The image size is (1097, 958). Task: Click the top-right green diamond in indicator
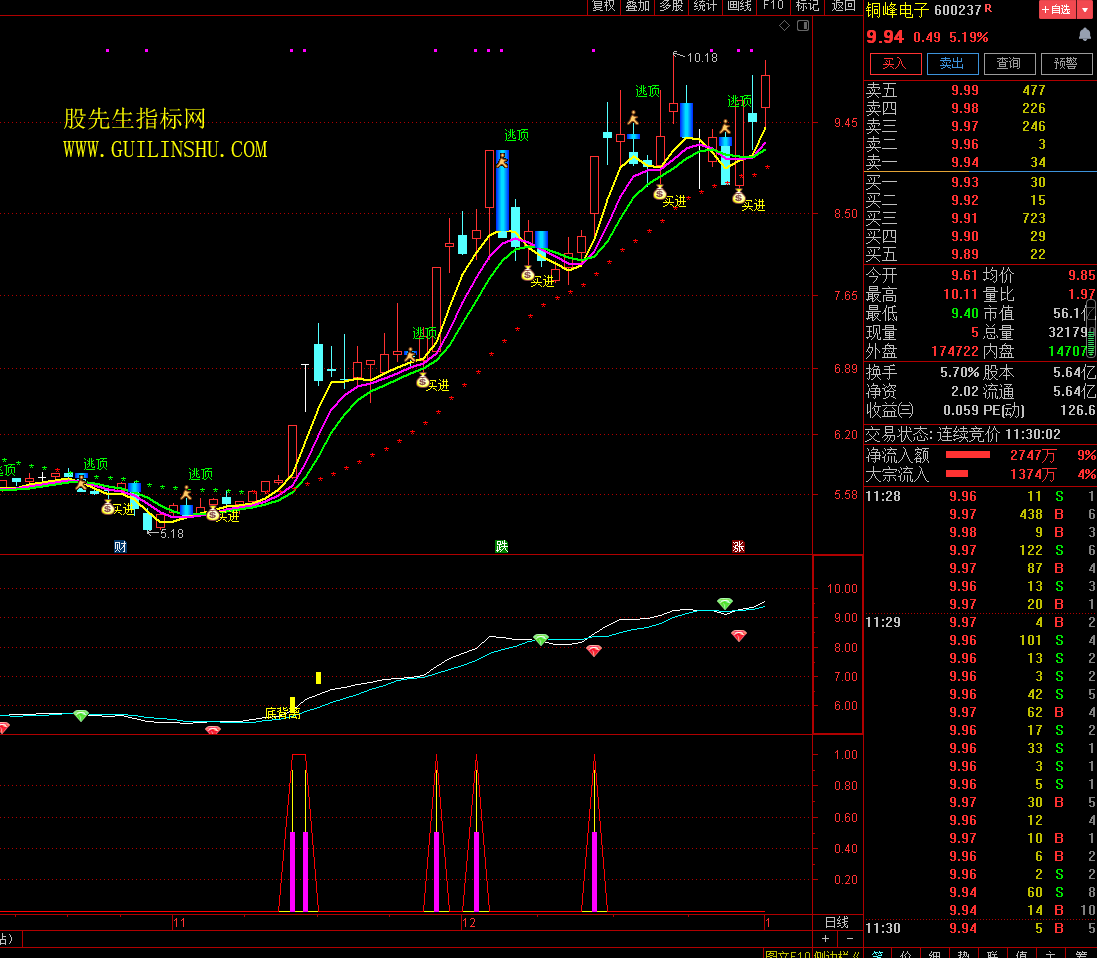725,603
